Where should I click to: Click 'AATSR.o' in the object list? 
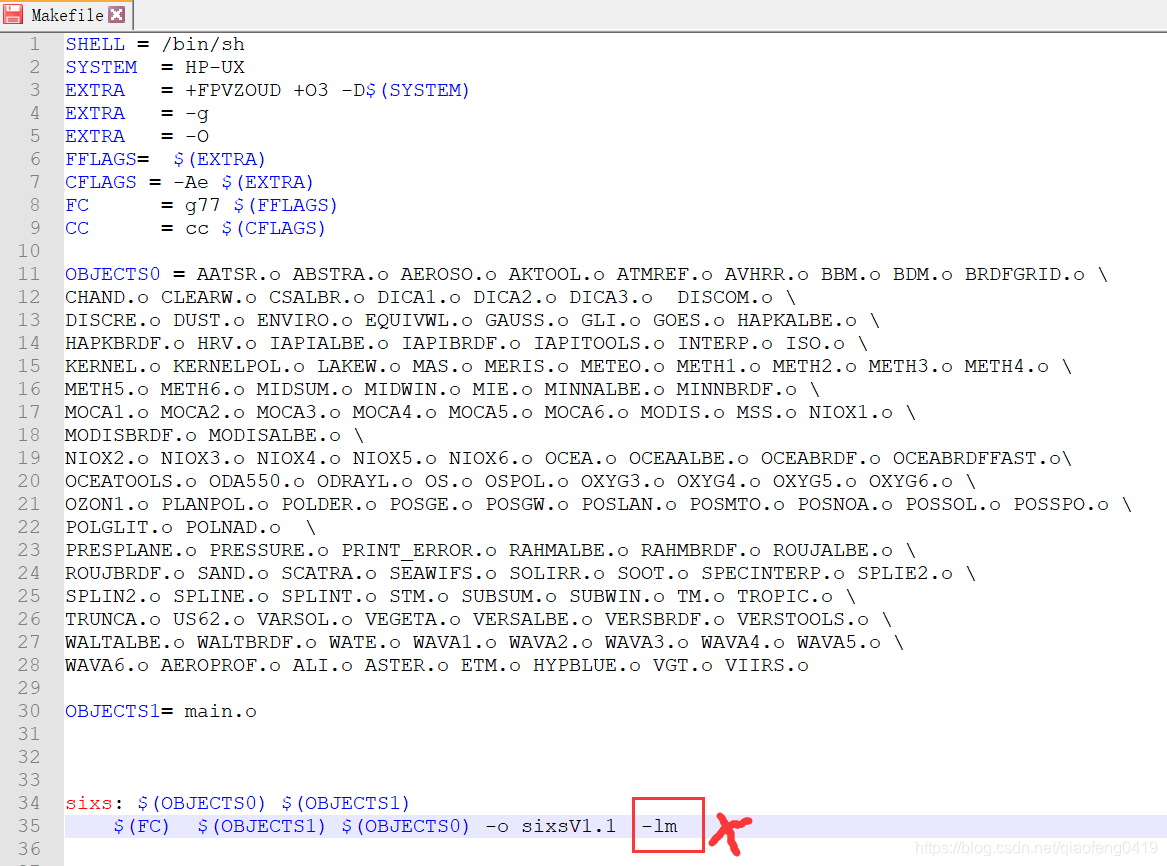[238, 274]
